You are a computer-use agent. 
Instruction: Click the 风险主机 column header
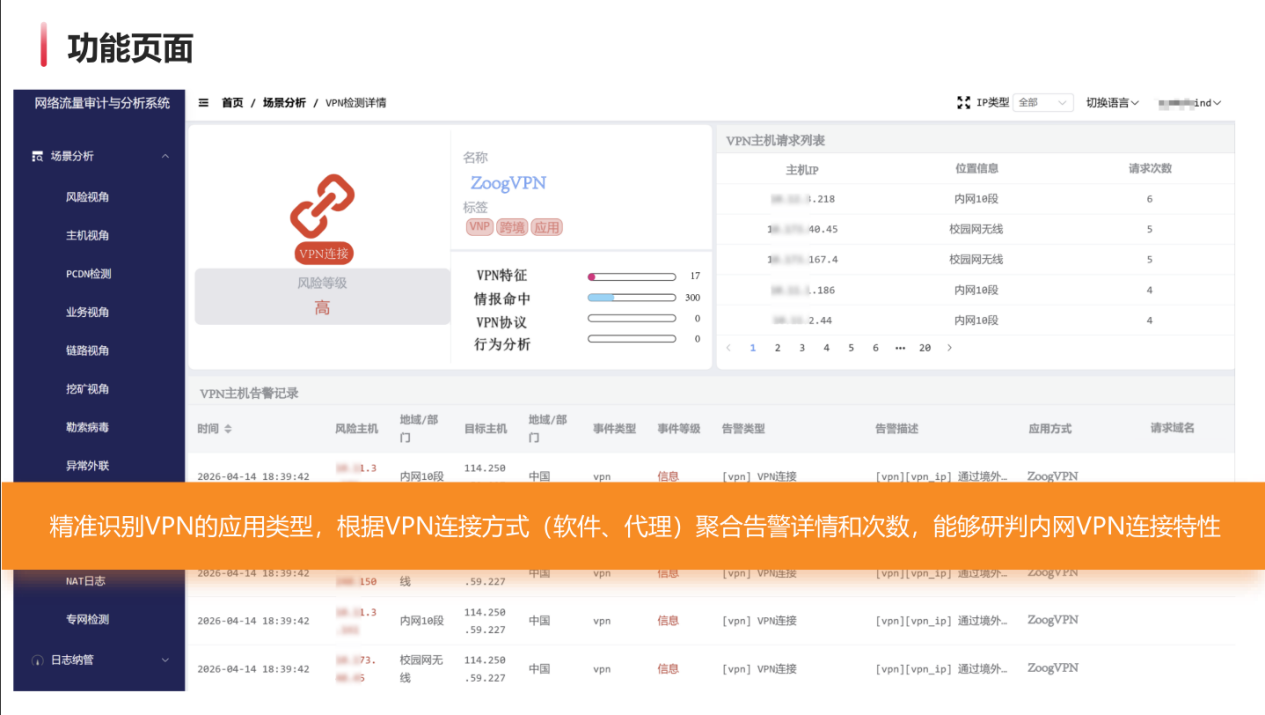point(357,428)
